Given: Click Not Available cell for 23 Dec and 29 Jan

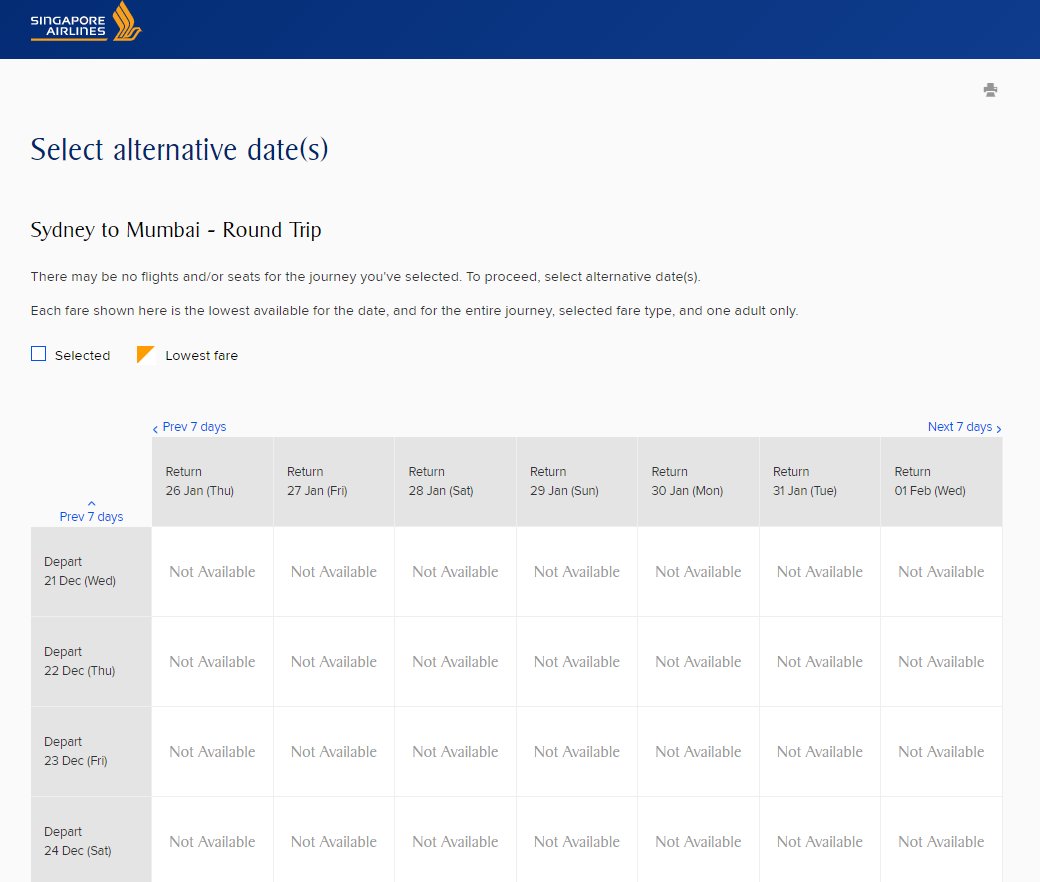Looking at the screenshot, I should point(576,751).
